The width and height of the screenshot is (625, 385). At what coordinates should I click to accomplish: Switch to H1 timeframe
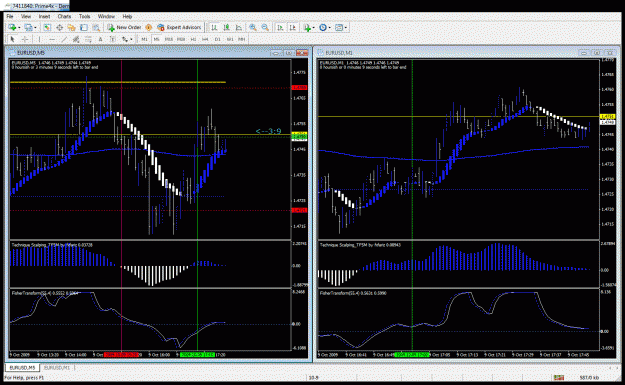[193, 39]
